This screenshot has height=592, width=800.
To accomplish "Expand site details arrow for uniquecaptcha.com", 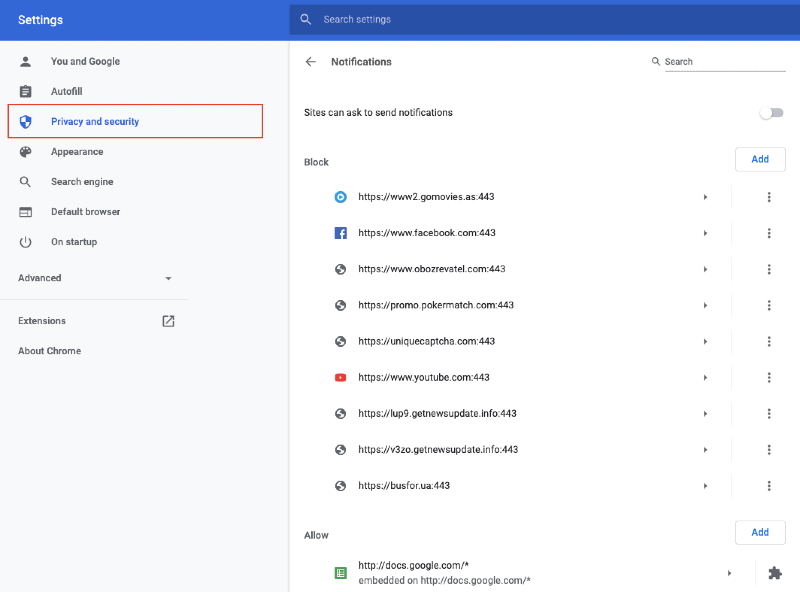I will point(705,341).
